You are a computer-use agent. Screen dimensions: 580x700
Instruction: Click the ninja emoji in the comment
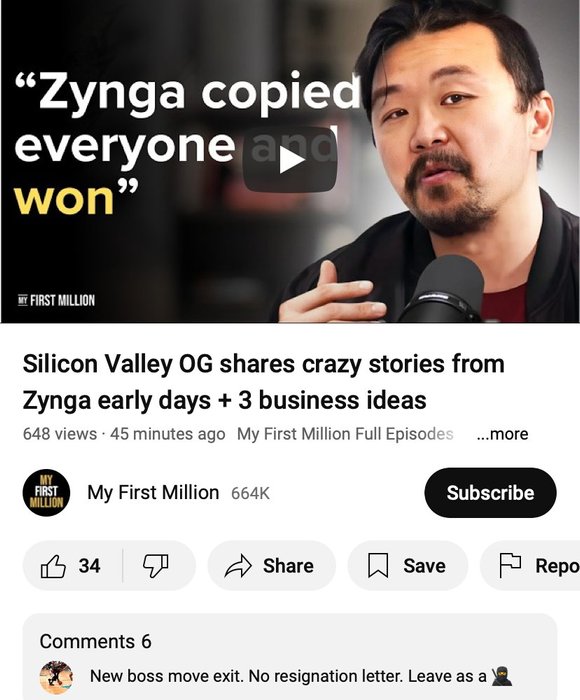[501, 676]
